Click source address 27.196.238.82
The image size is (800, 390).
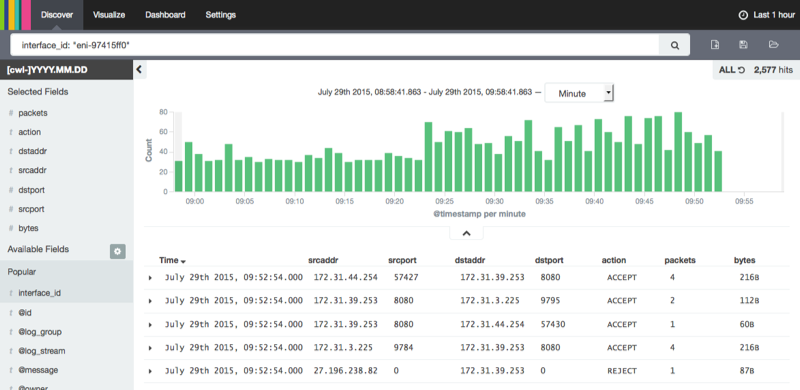[x=345, y=371]
